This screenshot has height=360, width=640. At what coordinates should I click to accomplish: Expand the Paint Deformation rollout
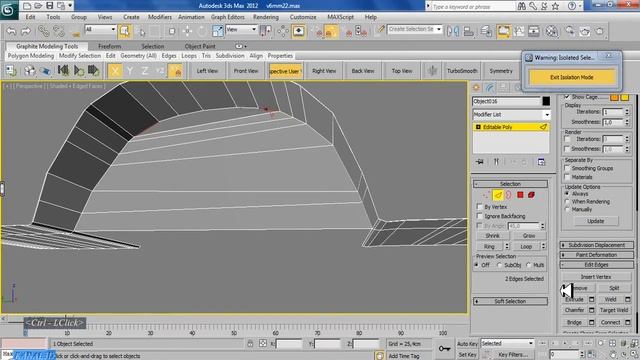point(596,255)
